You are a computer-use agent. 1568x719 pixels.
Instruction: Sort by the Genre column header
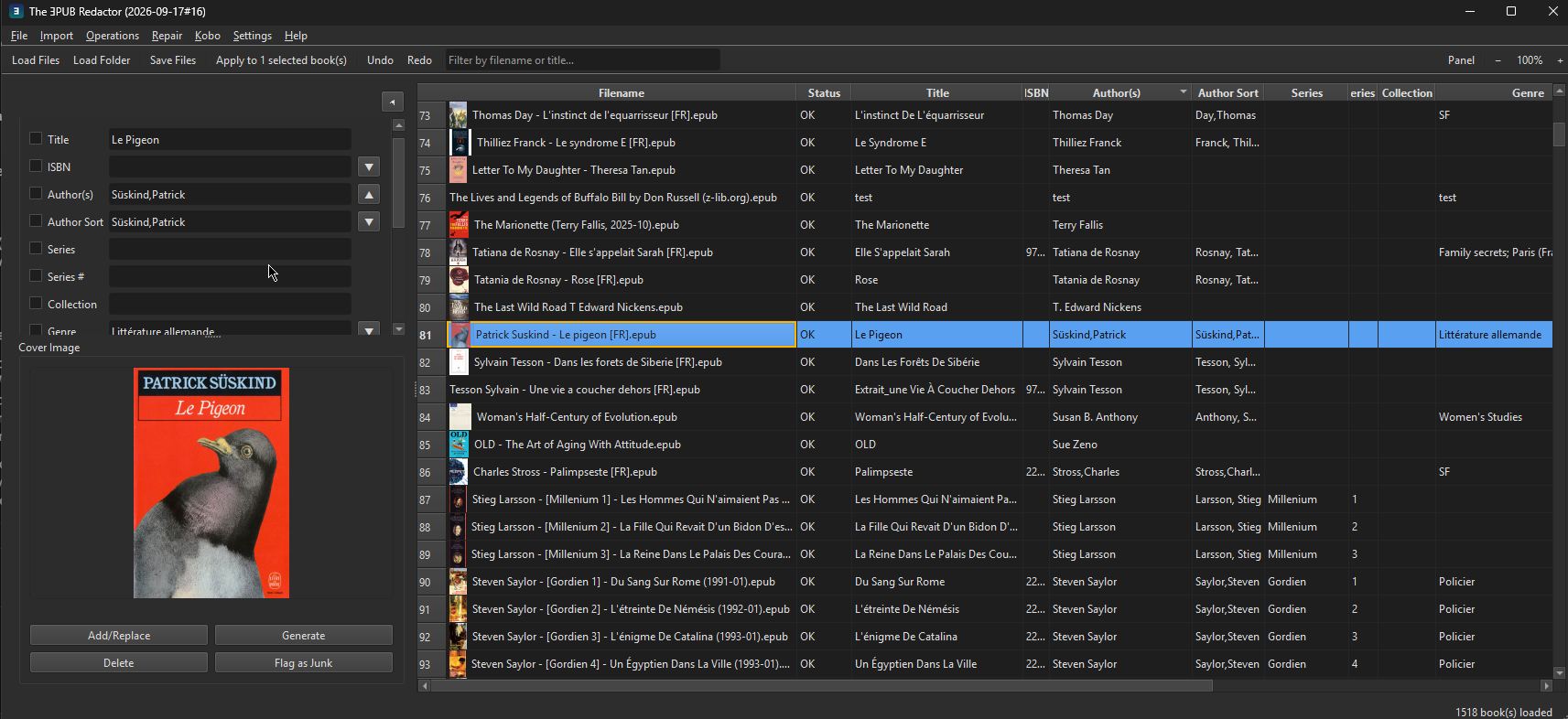coord(1496,92)
